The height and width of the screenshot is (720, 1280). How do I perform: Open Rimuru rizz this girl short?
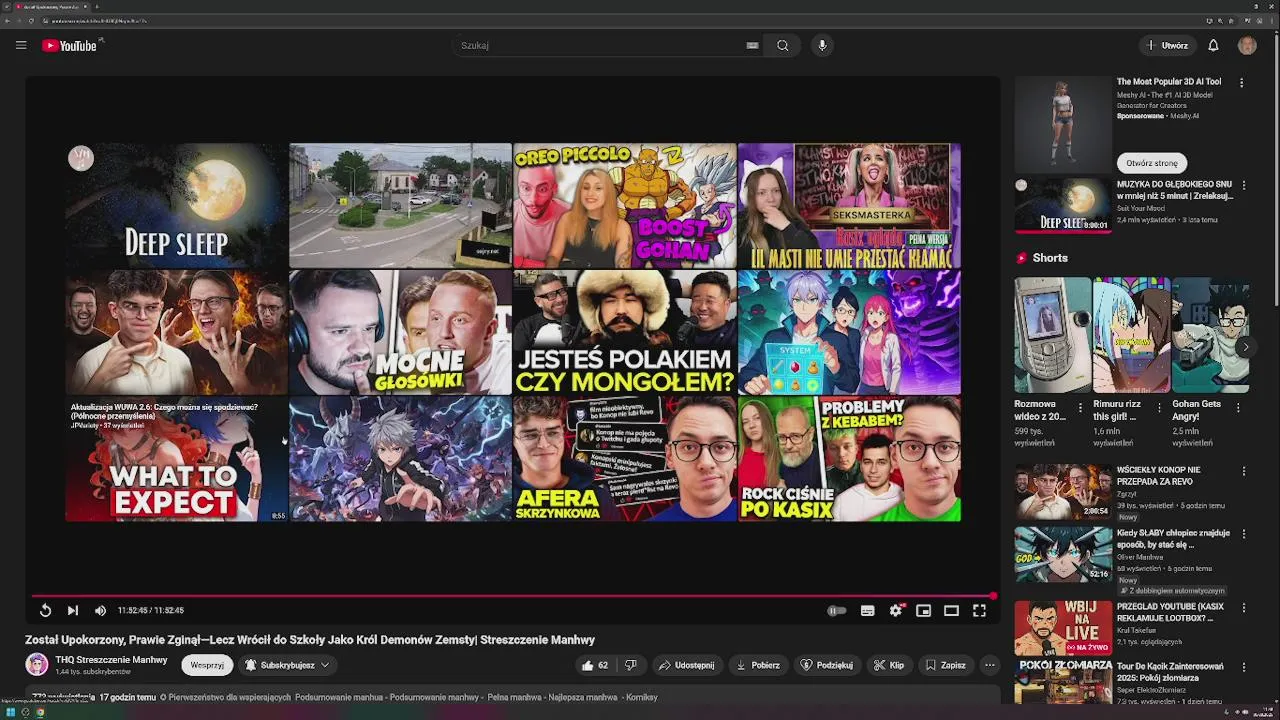pyautogui.click(x=1131, y=335)
